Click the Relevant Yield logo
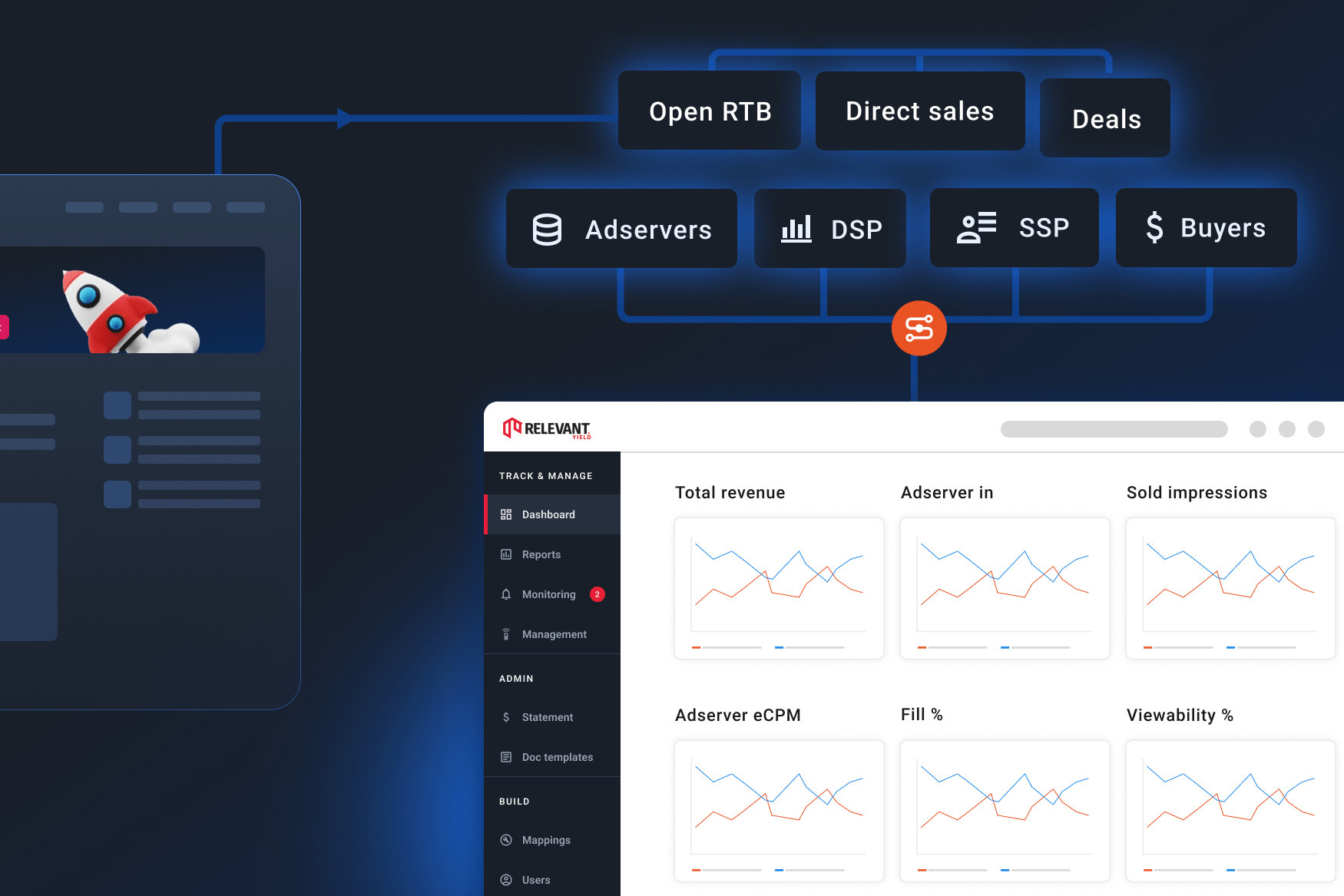 click(547, 428)
